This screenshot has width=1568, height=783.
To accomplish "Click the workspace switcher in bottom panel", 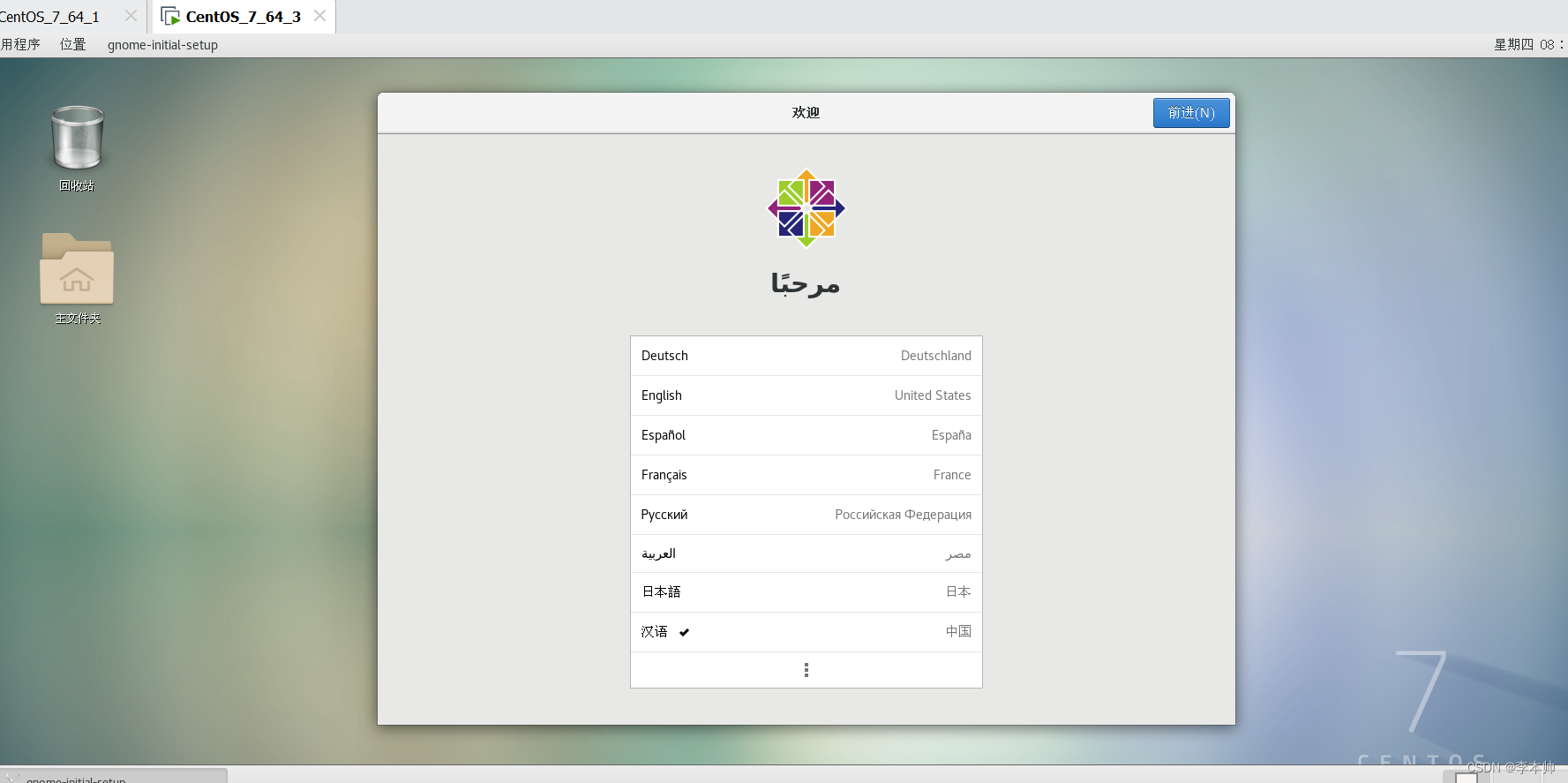I will (x=1467, y=777).
